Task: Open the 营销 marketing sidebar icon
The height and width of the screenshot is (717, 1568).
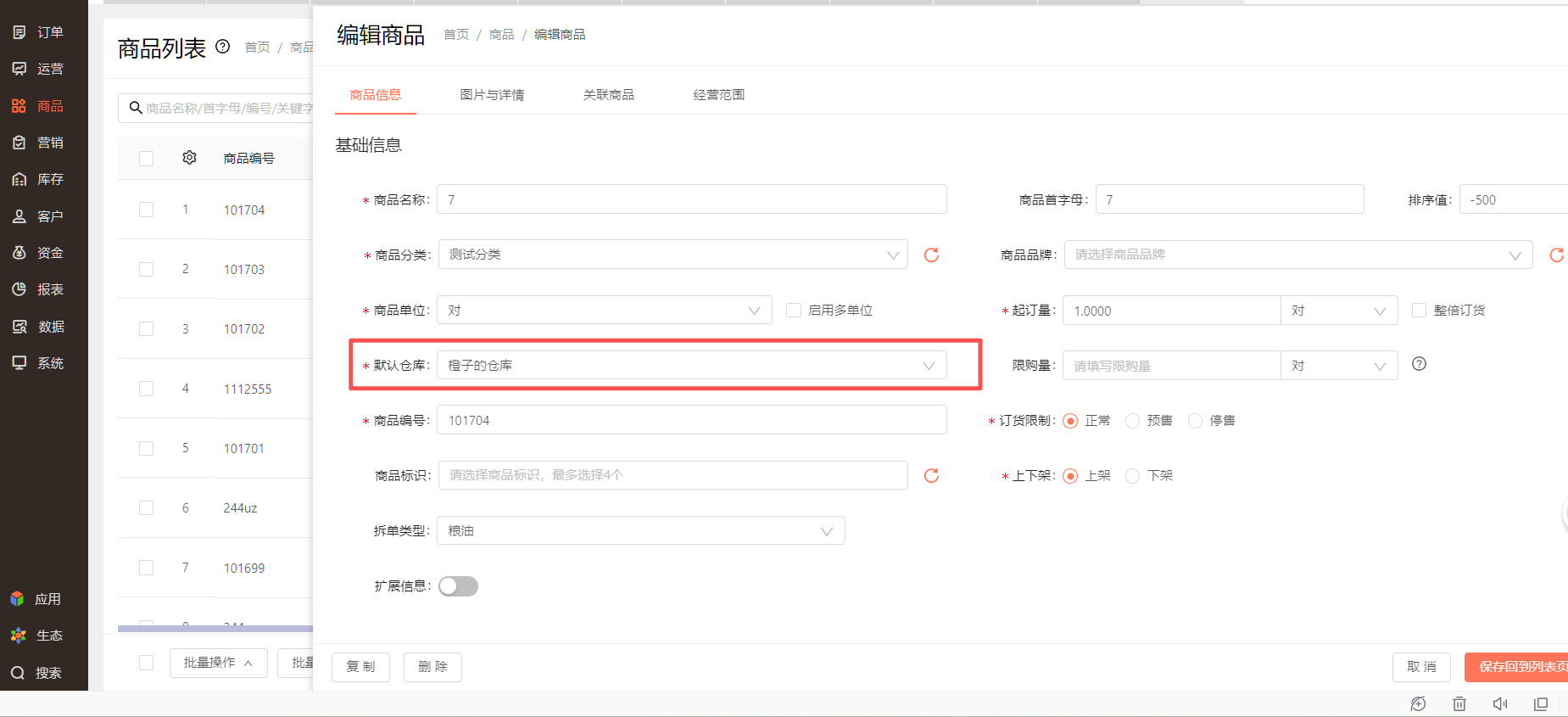Action: 20,143
